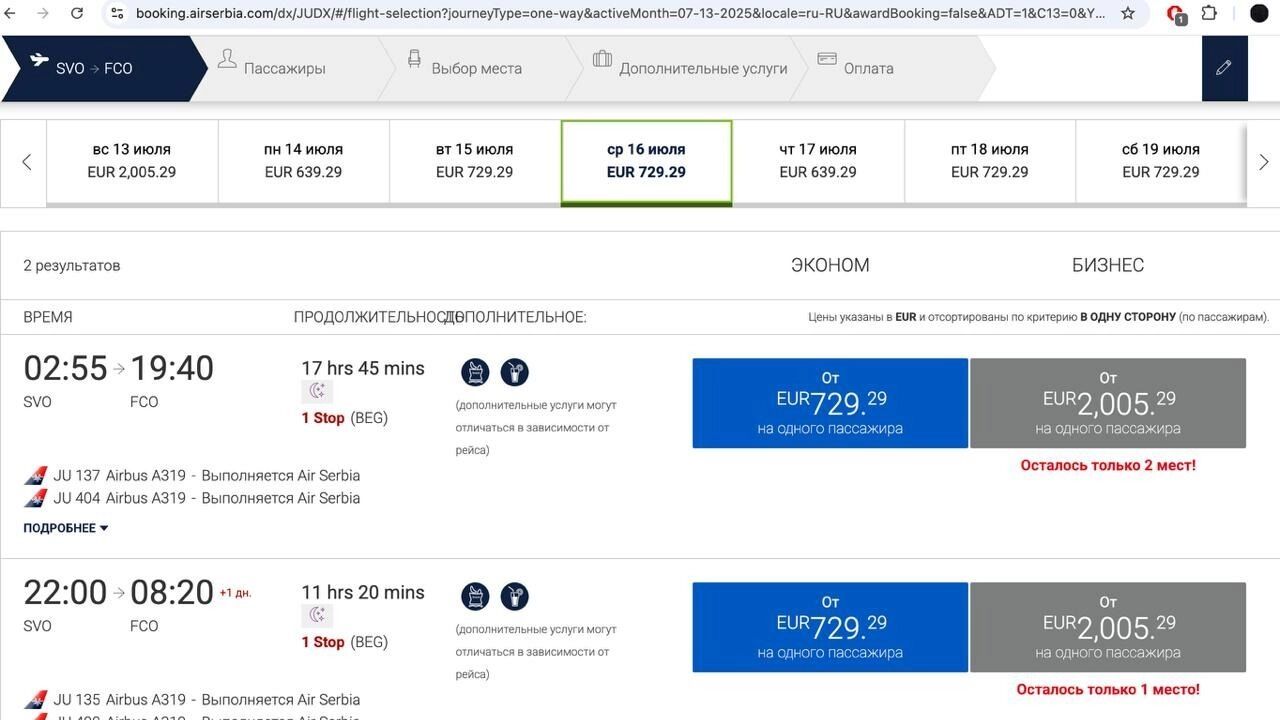Click the browser address bar URL
The image size is (1280, 720).
click(x=620, y=13)
